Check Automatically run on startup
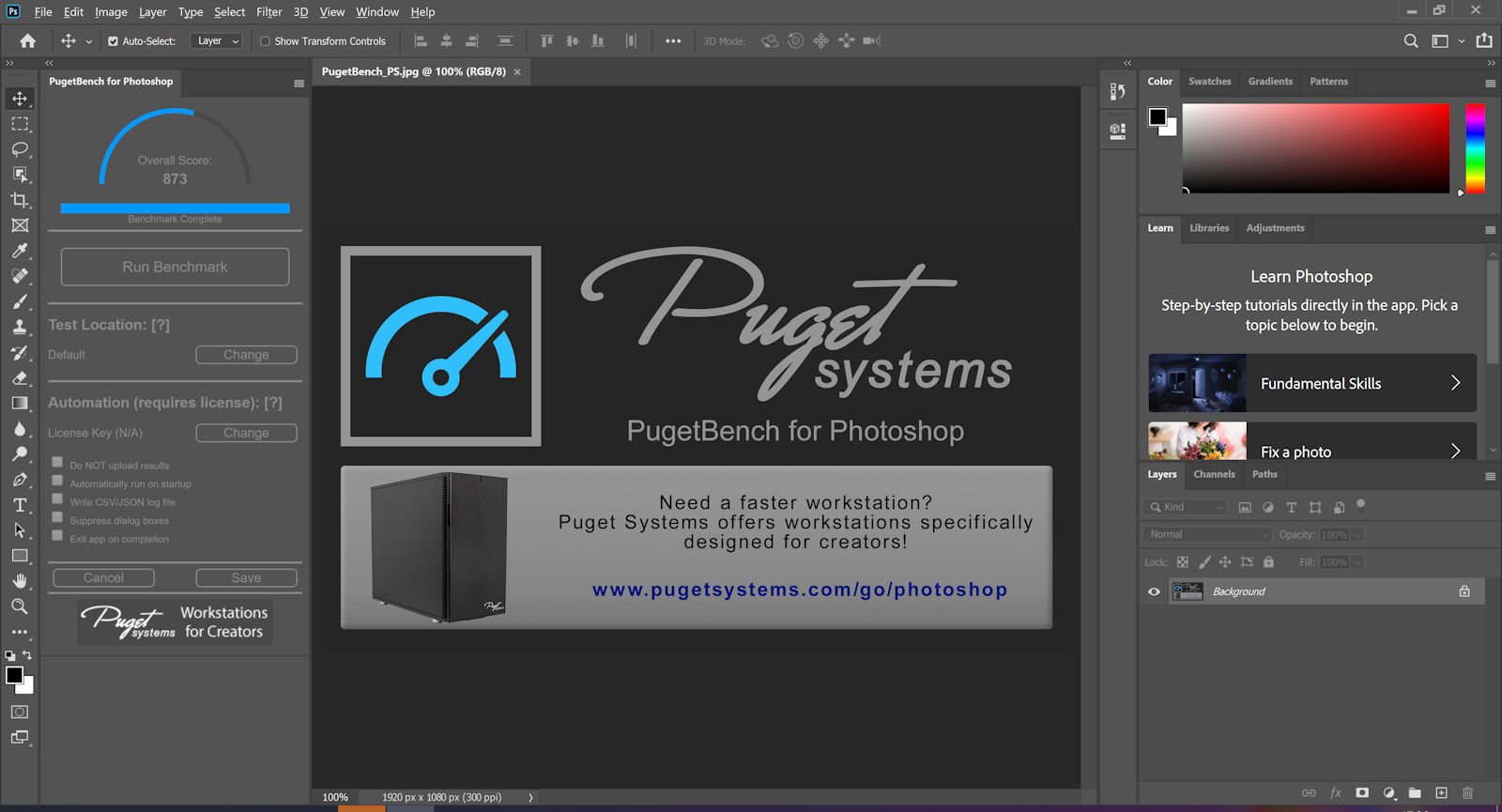The height and width of the screenshot is (812, 1502). pos(57,481)
